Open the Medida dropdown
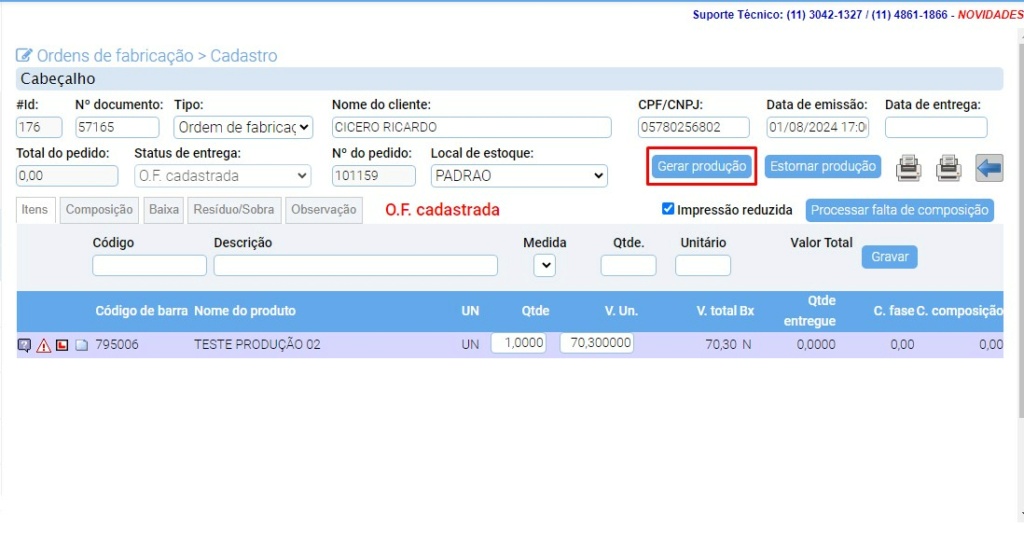 coord(545,266)
